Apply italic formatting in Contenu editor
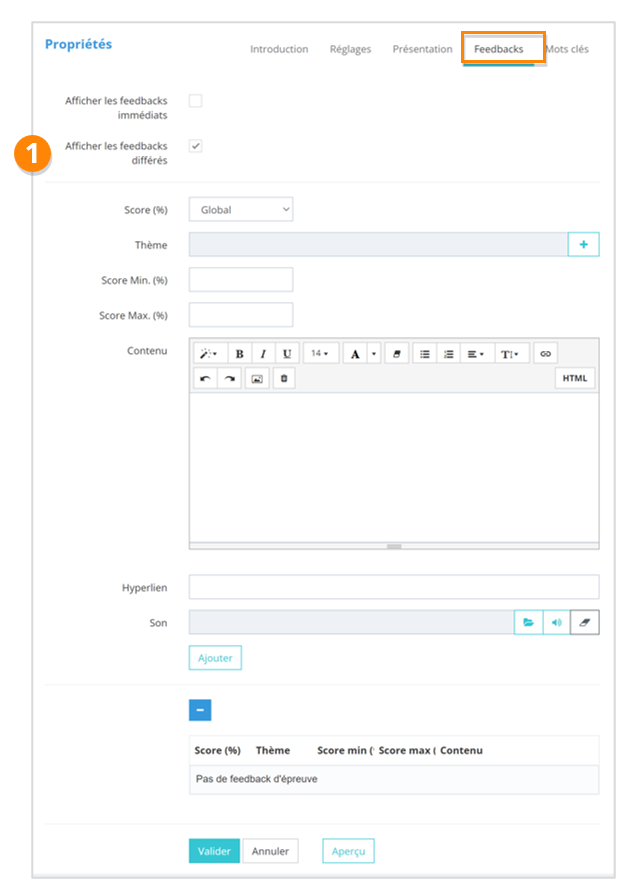This screenshot has height=884, width=624. (x=263, y=354)
